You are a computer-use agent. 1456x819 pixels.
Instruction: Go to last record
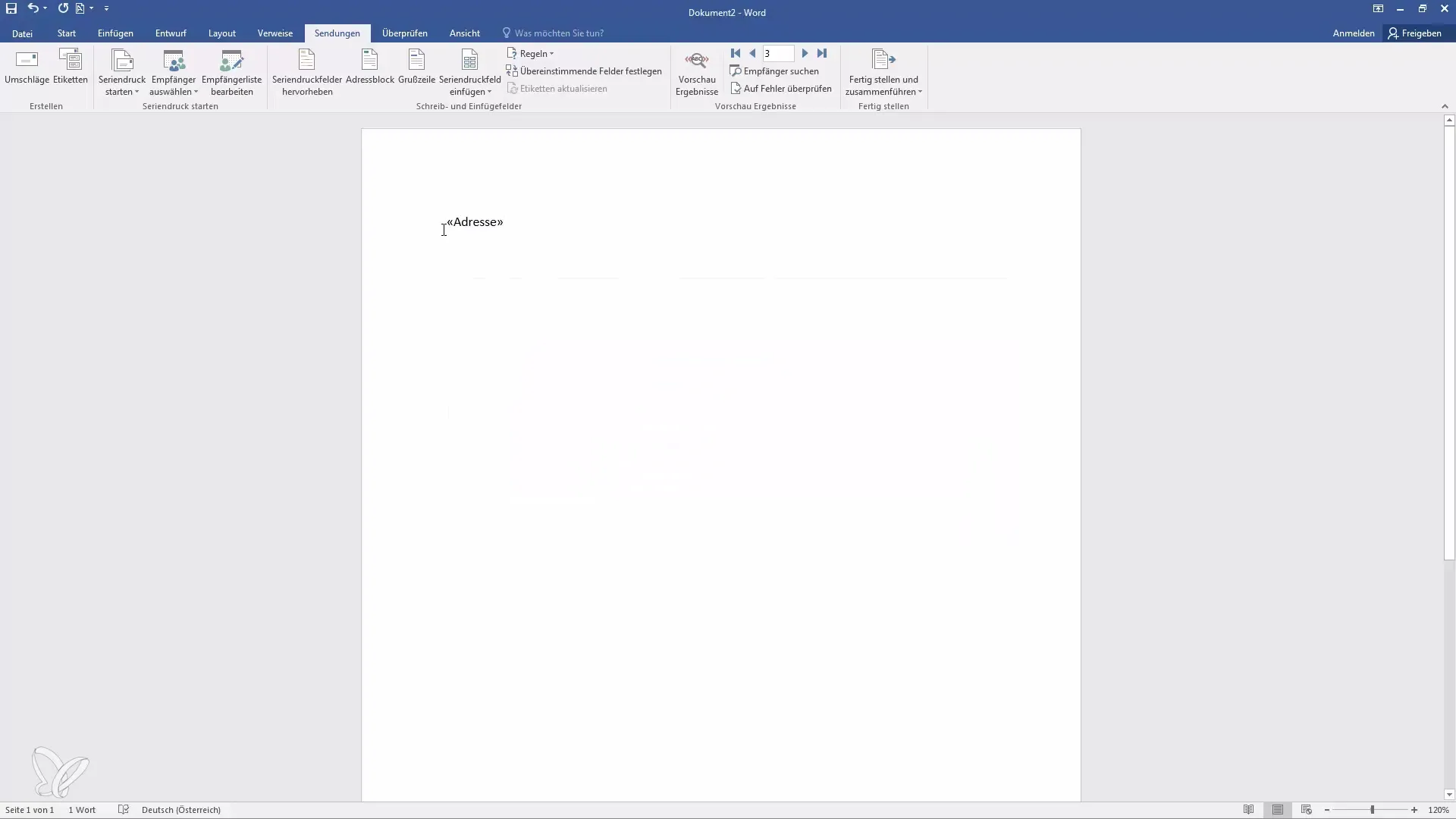click(x=822, y=53)
